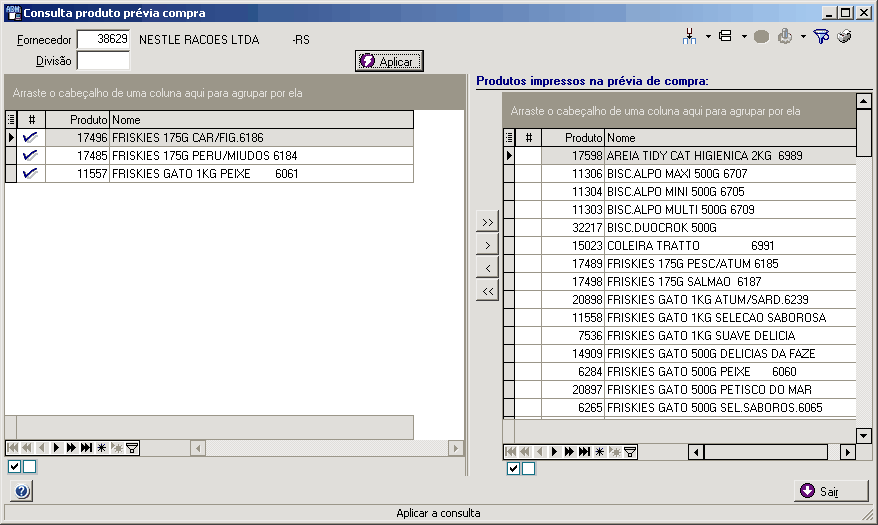878x525 pixels.
Task: Click the gray round icon in the top toolbar
Action: point(761,37)
